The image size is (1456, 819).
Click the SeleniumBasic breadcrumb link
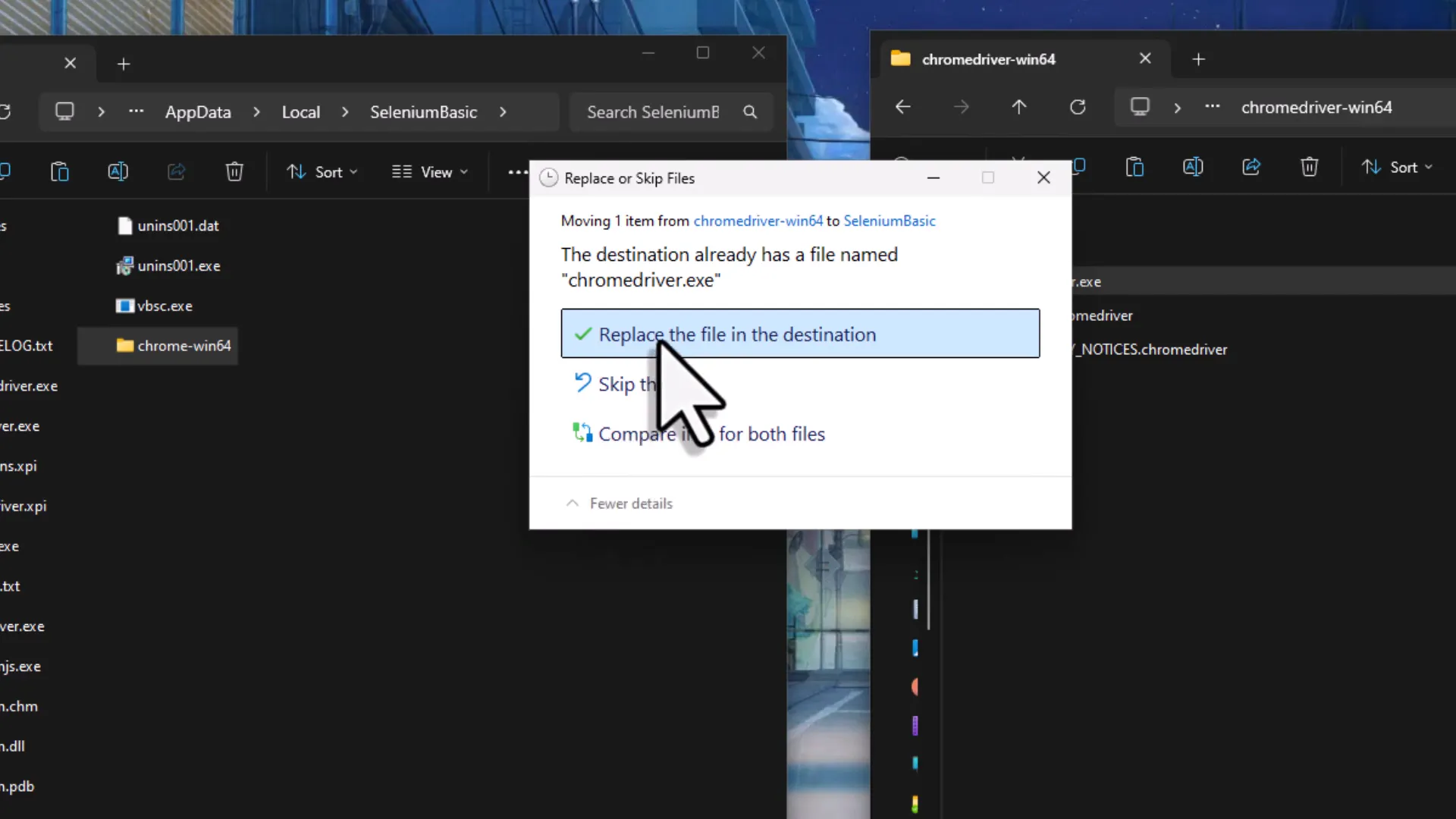tap(423, 111)
